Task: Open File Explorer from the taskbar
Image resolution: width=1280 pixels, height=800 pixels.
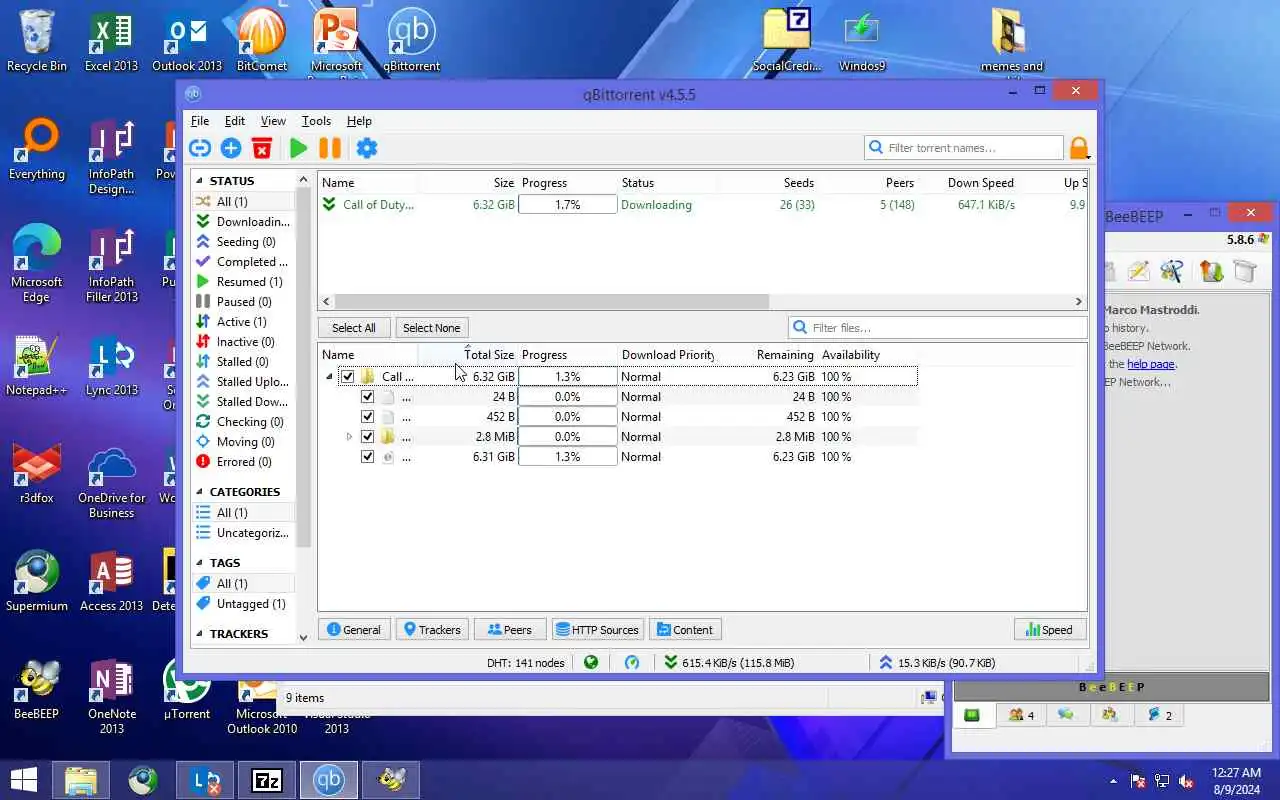Action: (x=81, y=780)
